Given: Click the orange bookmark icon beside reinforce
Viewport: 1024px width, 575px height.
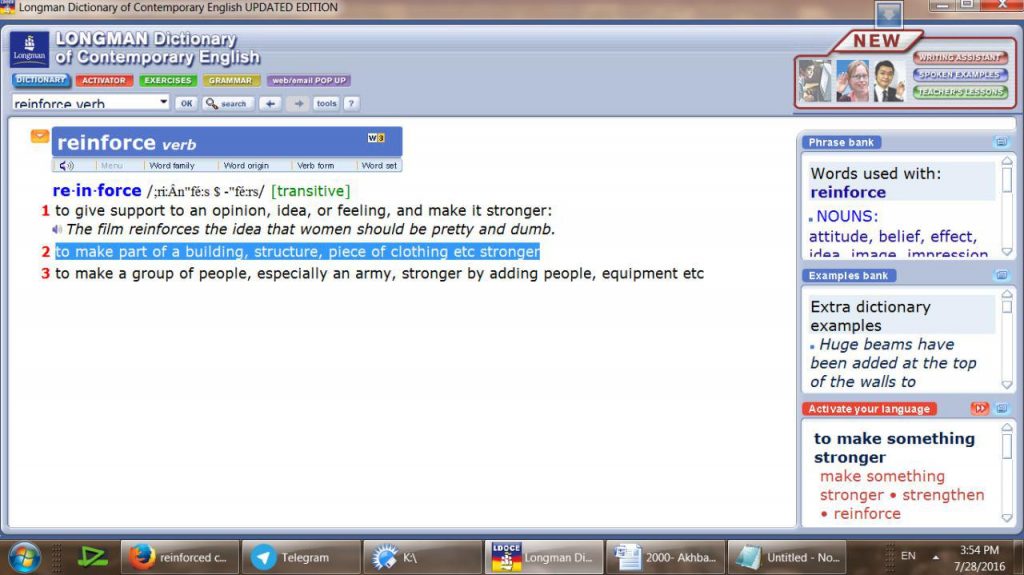Looking at the screenshot, I should [39, 136].
